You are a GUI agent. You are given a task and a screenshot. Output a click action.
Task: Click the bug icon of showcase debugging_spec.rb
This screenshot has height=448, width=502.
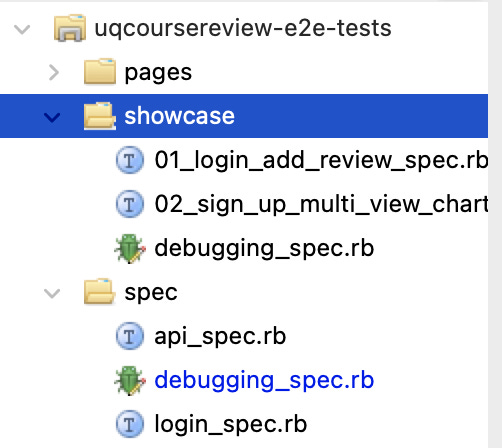tap(130, 249)
